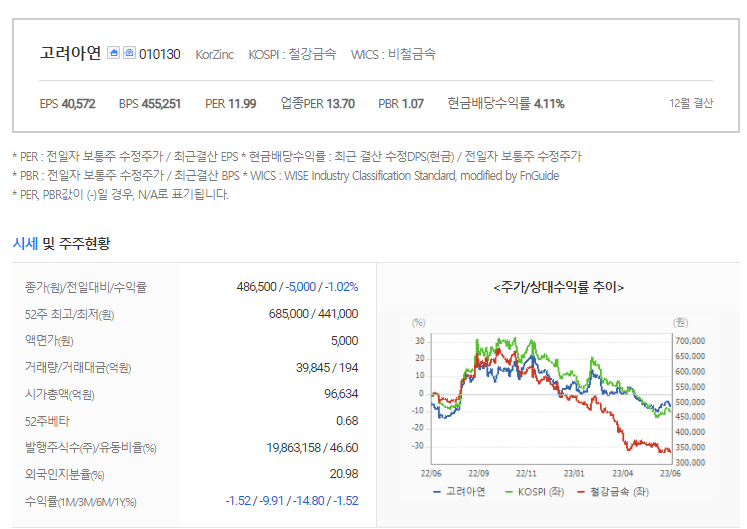747x529 pixels.
Task: Click the PER footnote explanation line
Action: [297, 156]
